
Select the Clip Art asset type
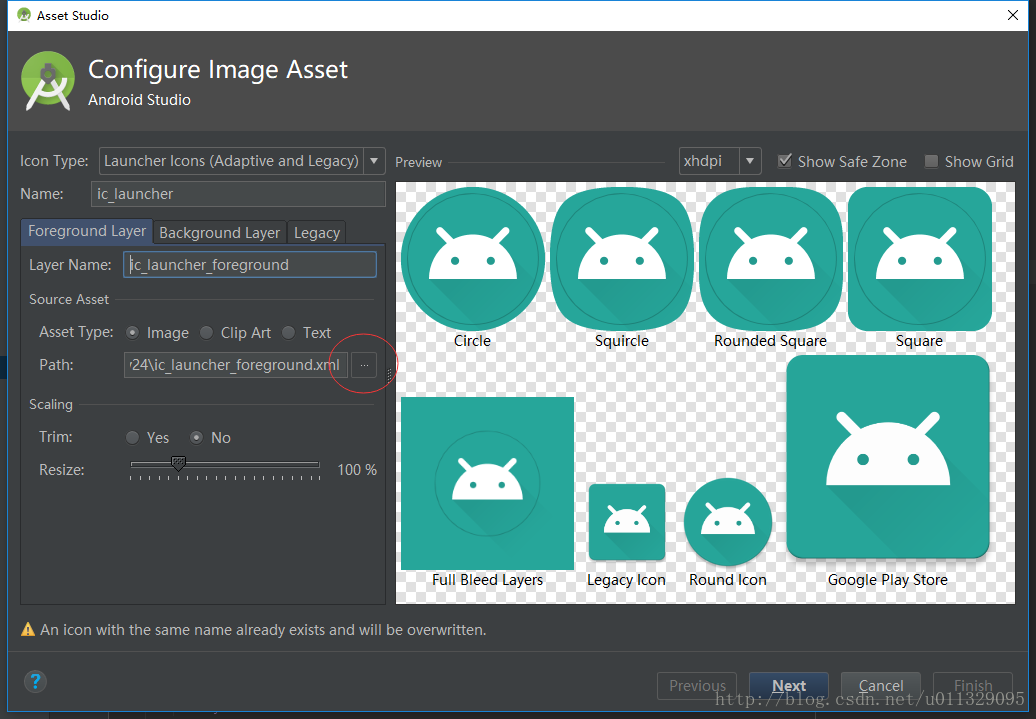click(206, 332)
